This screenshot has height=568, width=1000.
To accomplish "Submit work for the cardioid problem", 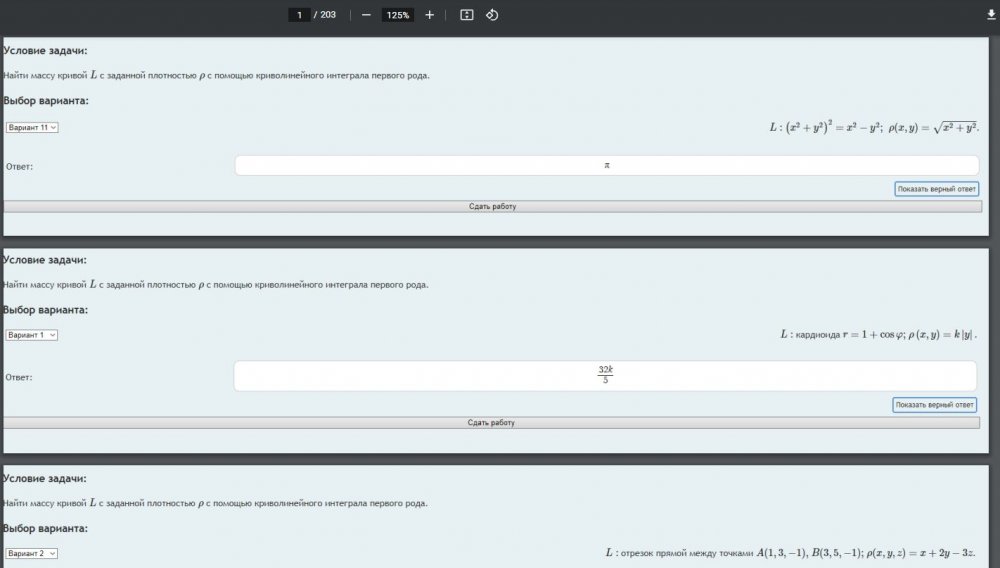I will (491, 423).
